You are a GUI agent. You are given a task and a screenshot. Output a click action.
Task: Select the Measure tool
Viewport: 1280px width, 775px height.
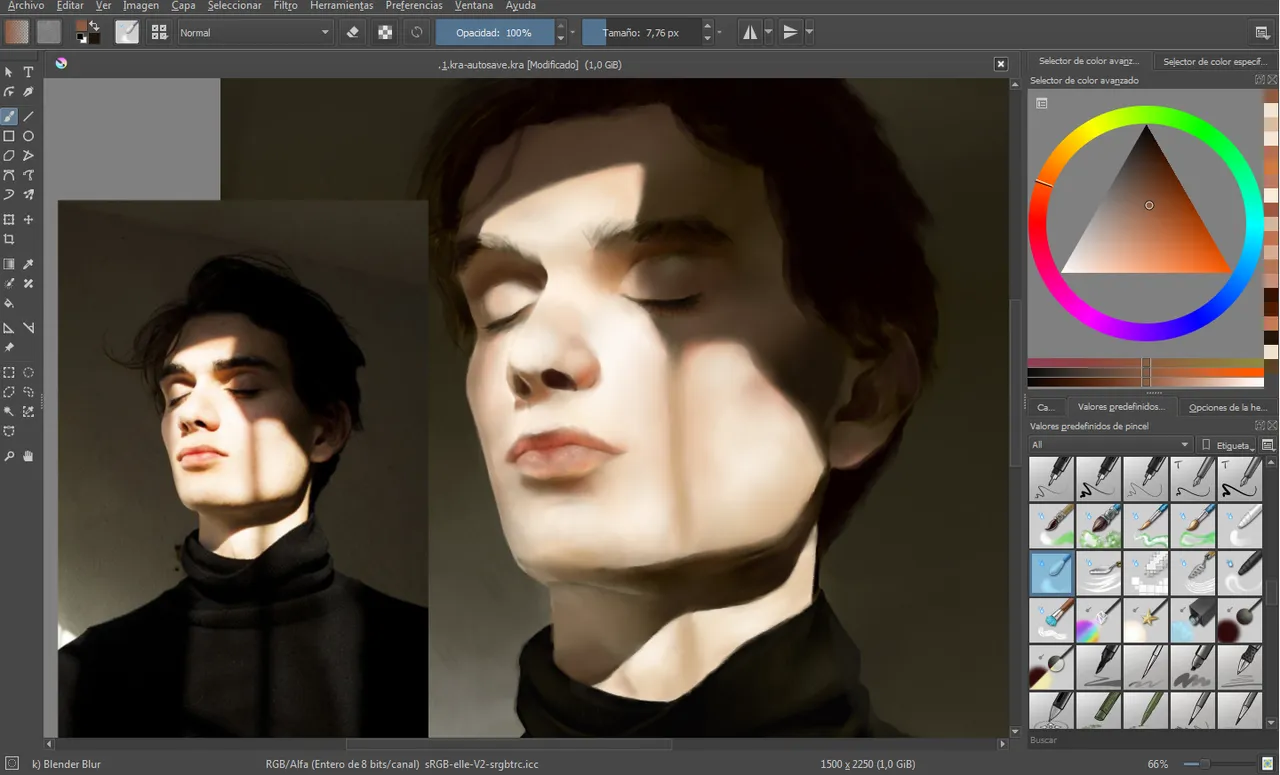pos(28,328)
